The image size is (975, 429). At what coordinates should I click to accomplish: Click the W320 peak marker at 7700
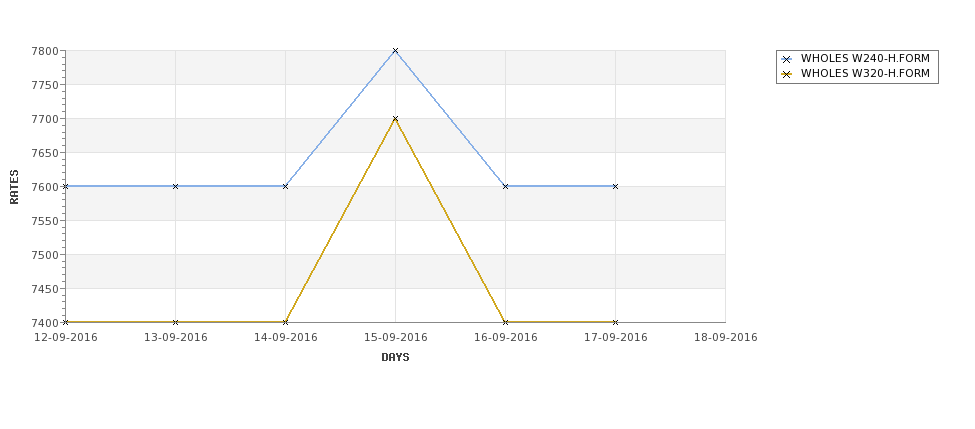395,119
